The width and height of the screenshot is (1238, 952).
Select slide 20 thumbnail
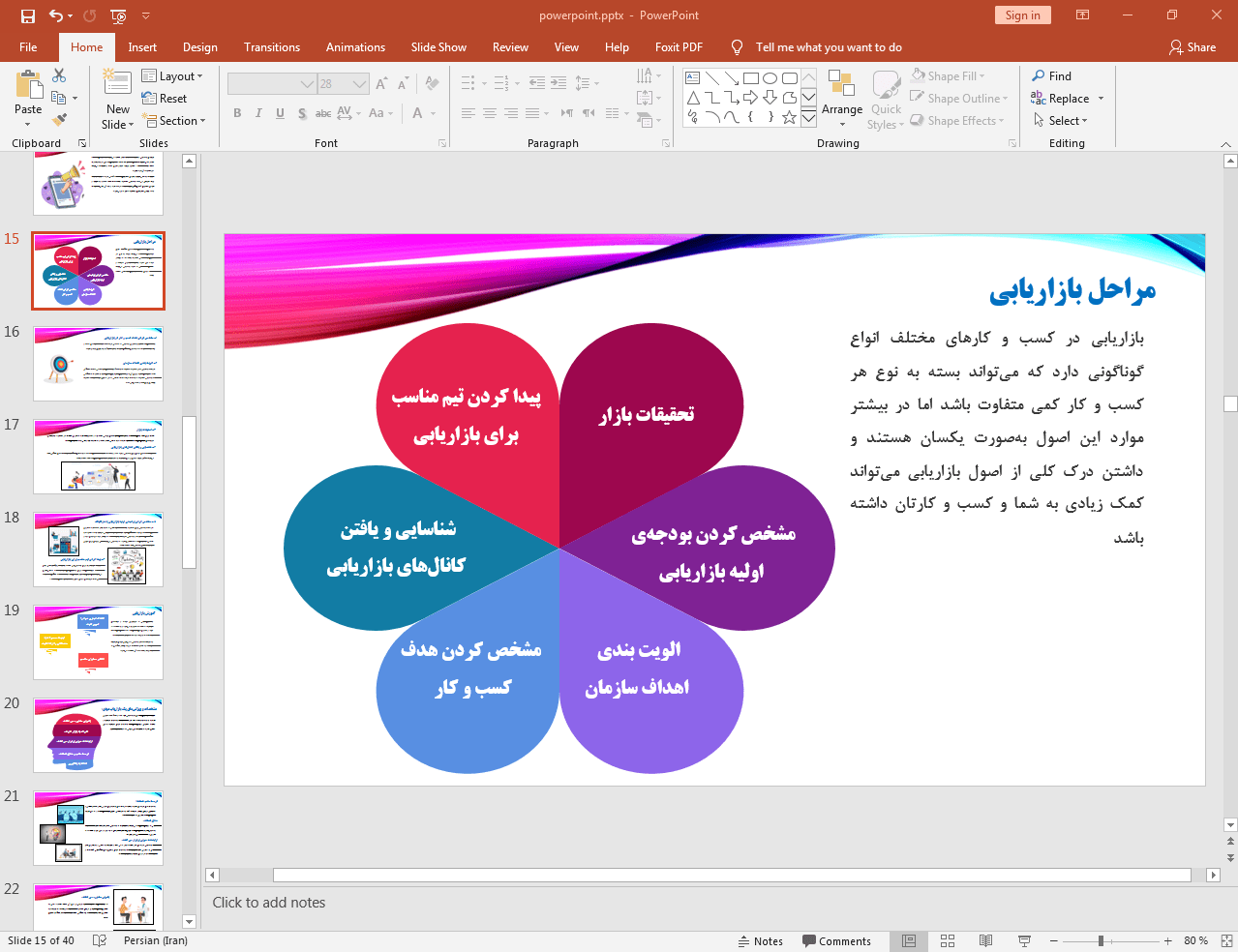tap(98, 735)
